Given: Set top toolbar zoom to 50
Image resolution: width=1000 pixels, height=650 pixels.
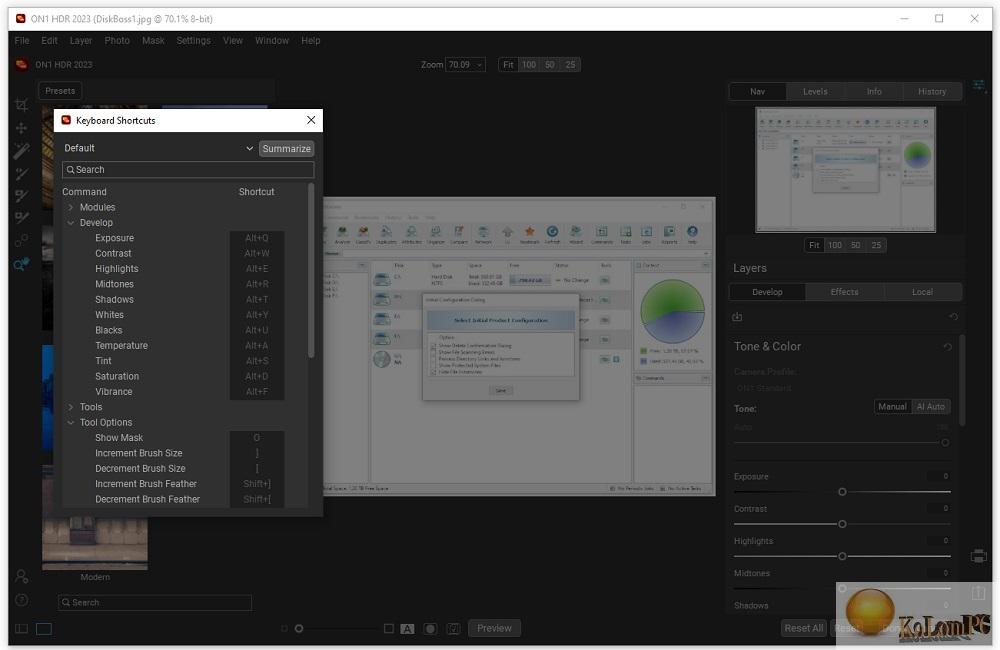Looking at the screenshot, I should (x=550, y=64).
